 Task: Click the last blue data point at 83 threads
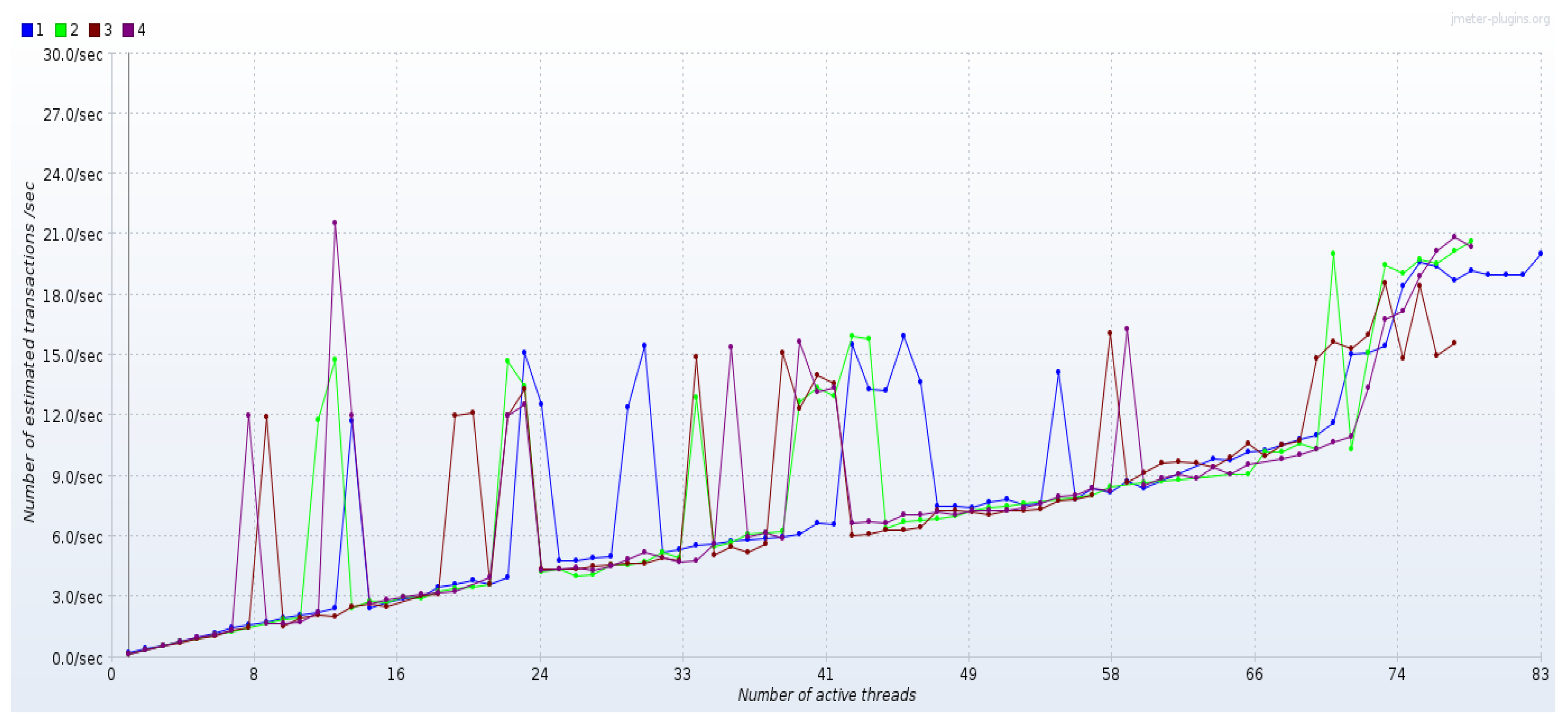pyautogui.click(x=1540, y=253)
